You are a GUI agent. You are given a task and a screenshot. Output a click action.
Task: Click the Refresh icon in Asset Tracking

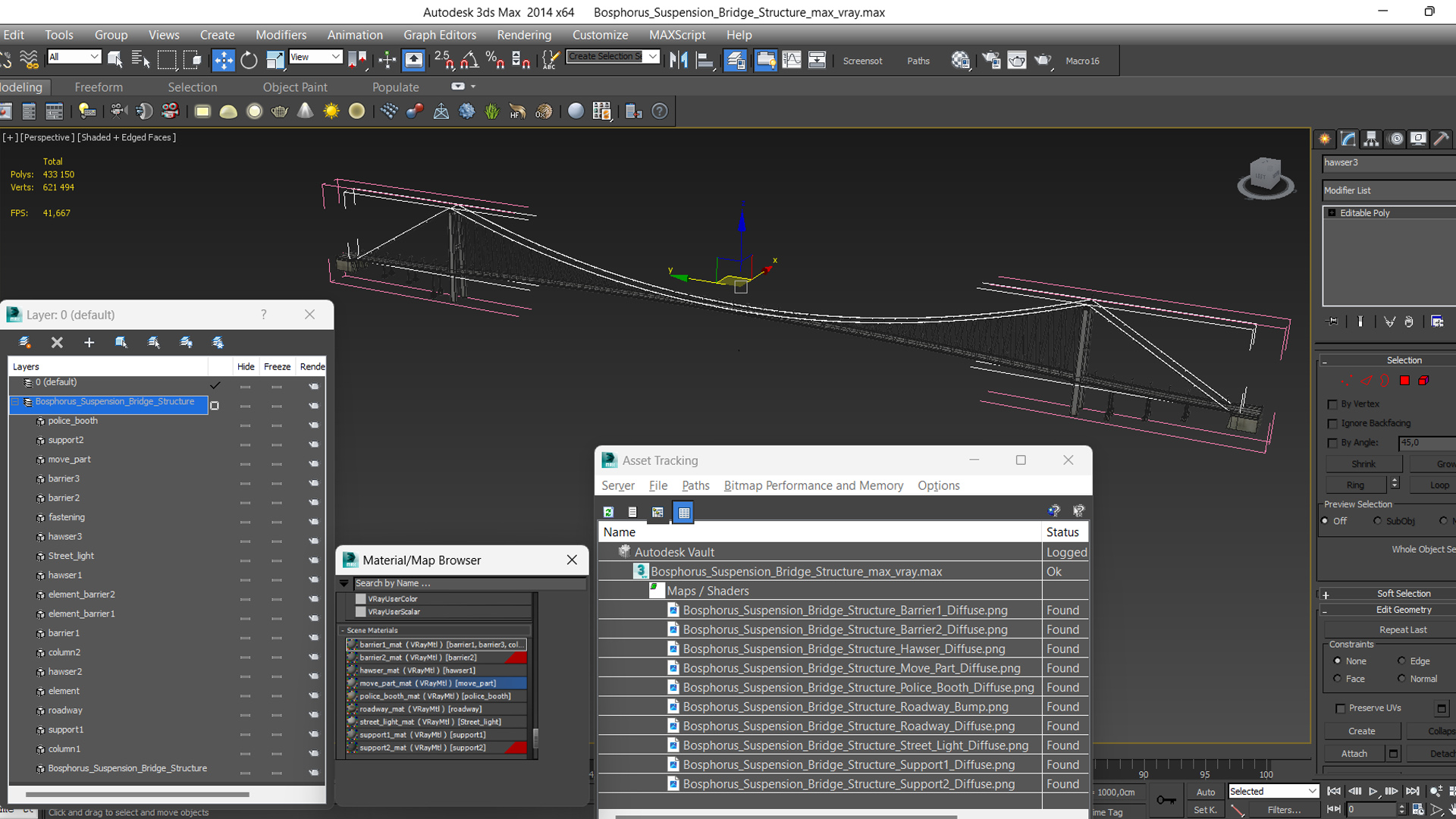(x=608, y=513)
